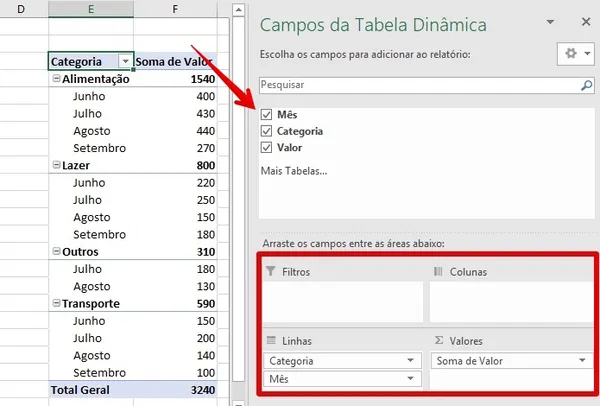Select column E header
This screenshot has height=406, width=600.
point(91,8)
